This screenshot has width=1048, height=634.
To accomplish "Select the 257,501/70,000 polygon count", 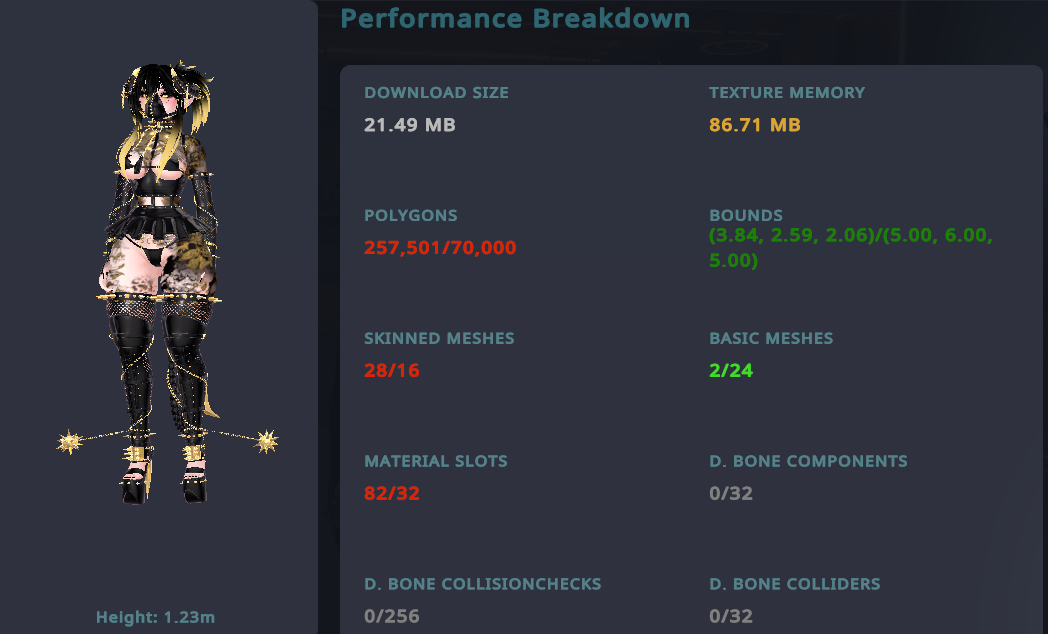I will [x=440, y=248].
